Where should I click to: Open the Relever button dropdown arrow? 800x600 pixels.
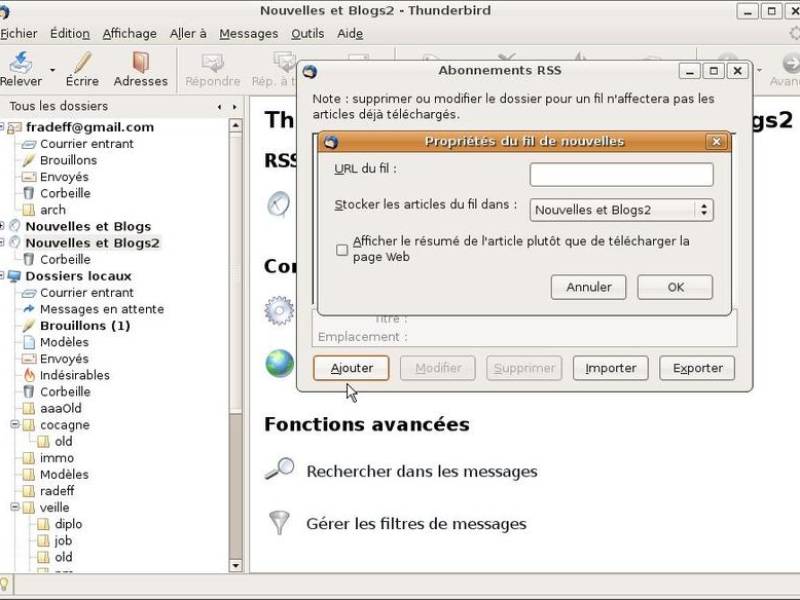(52, 70)
